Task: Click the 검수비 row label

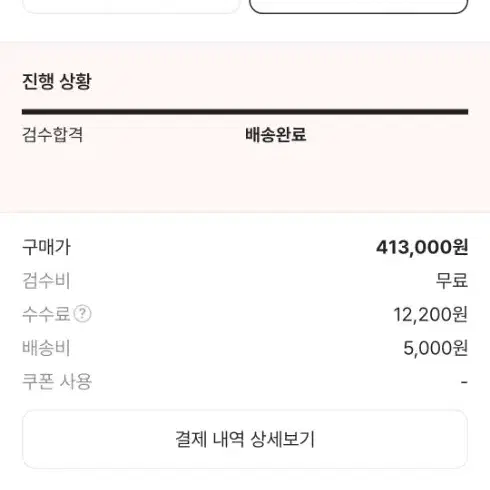Action: point(46,281)
